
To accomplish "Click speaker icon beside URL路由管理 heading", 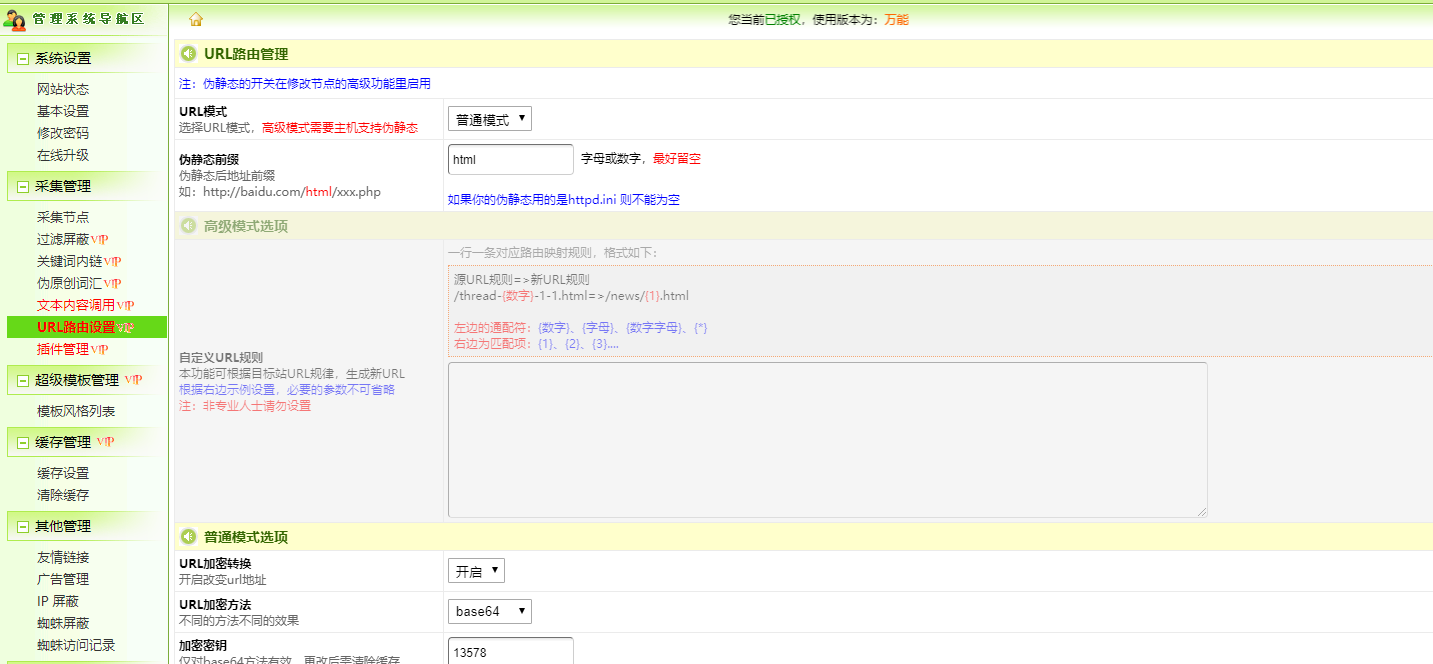I will click(188, 54).
